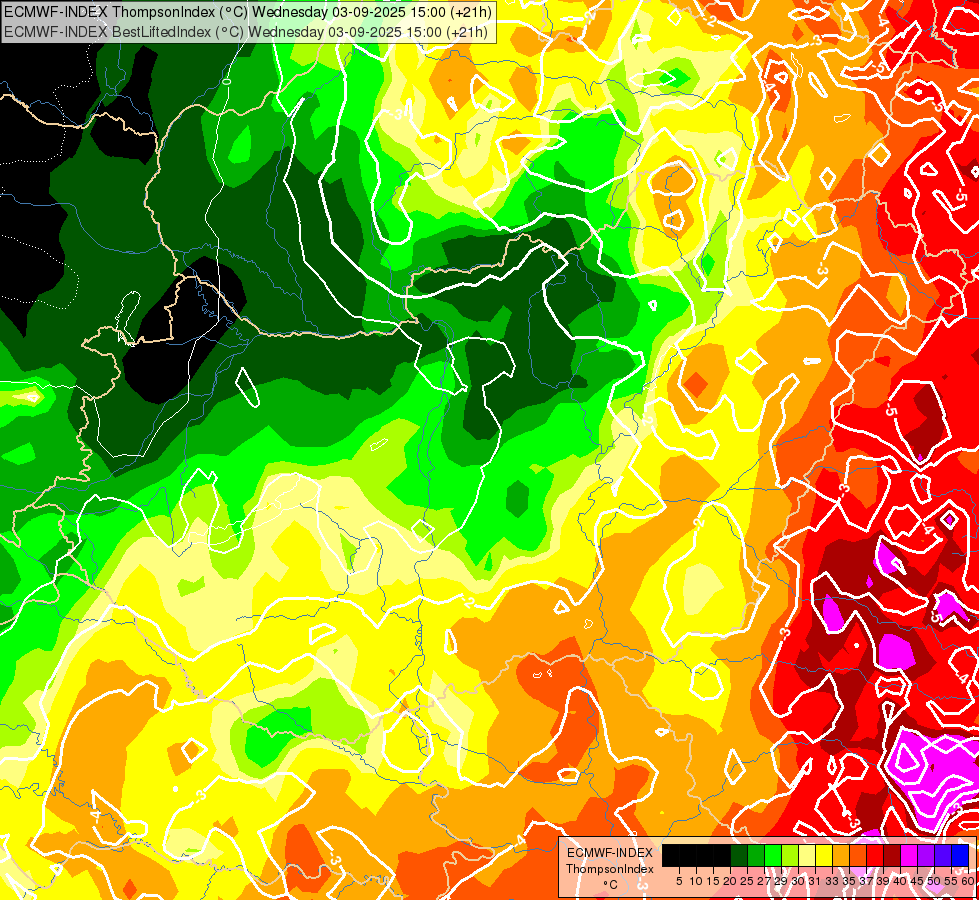Select the medium green 25-27 legend swatch
This screenshot has height=900, width=979.
coord(755,855)
